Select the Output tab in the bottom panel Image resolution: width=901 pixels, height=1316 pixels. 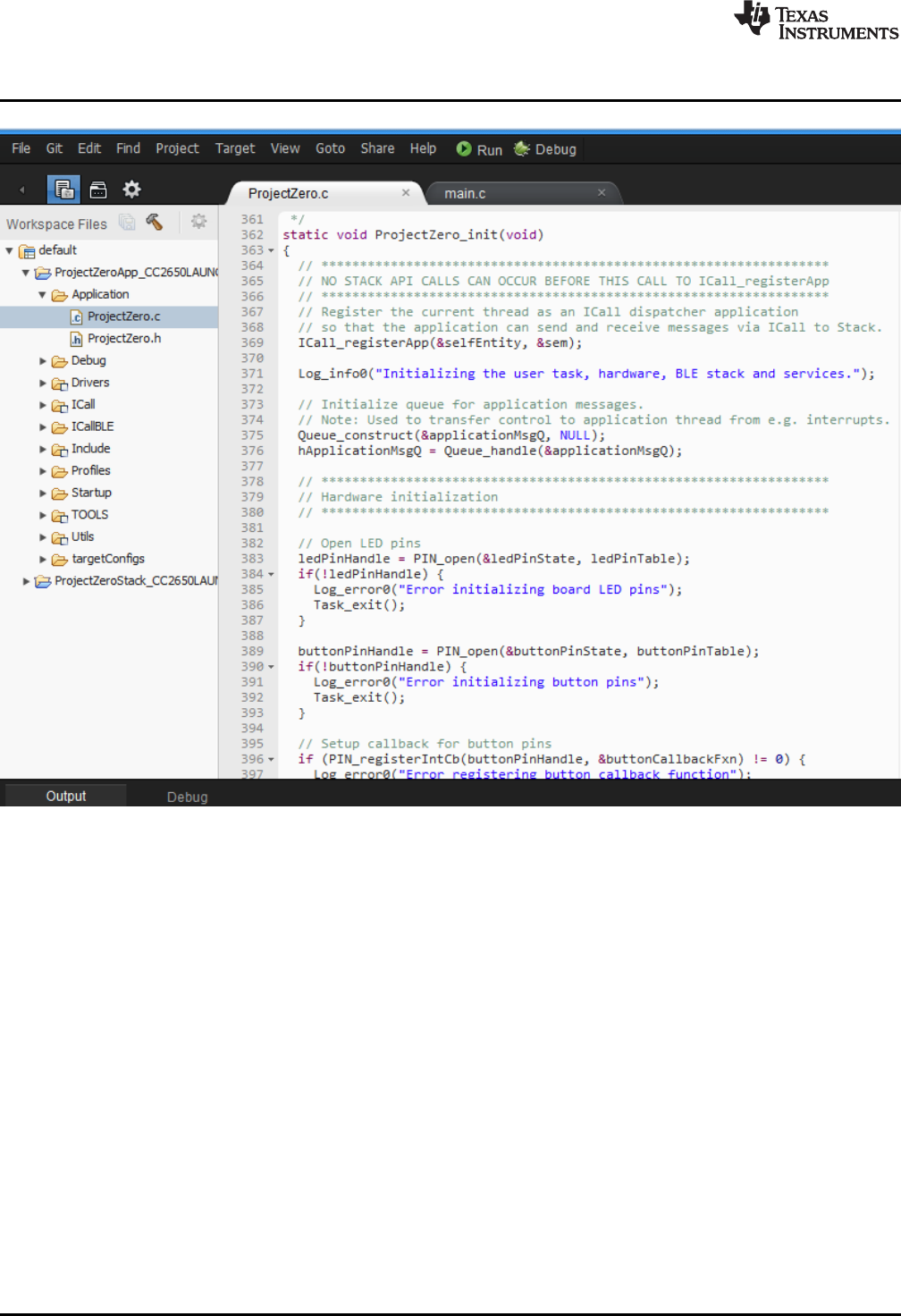(x=66, y=796)
